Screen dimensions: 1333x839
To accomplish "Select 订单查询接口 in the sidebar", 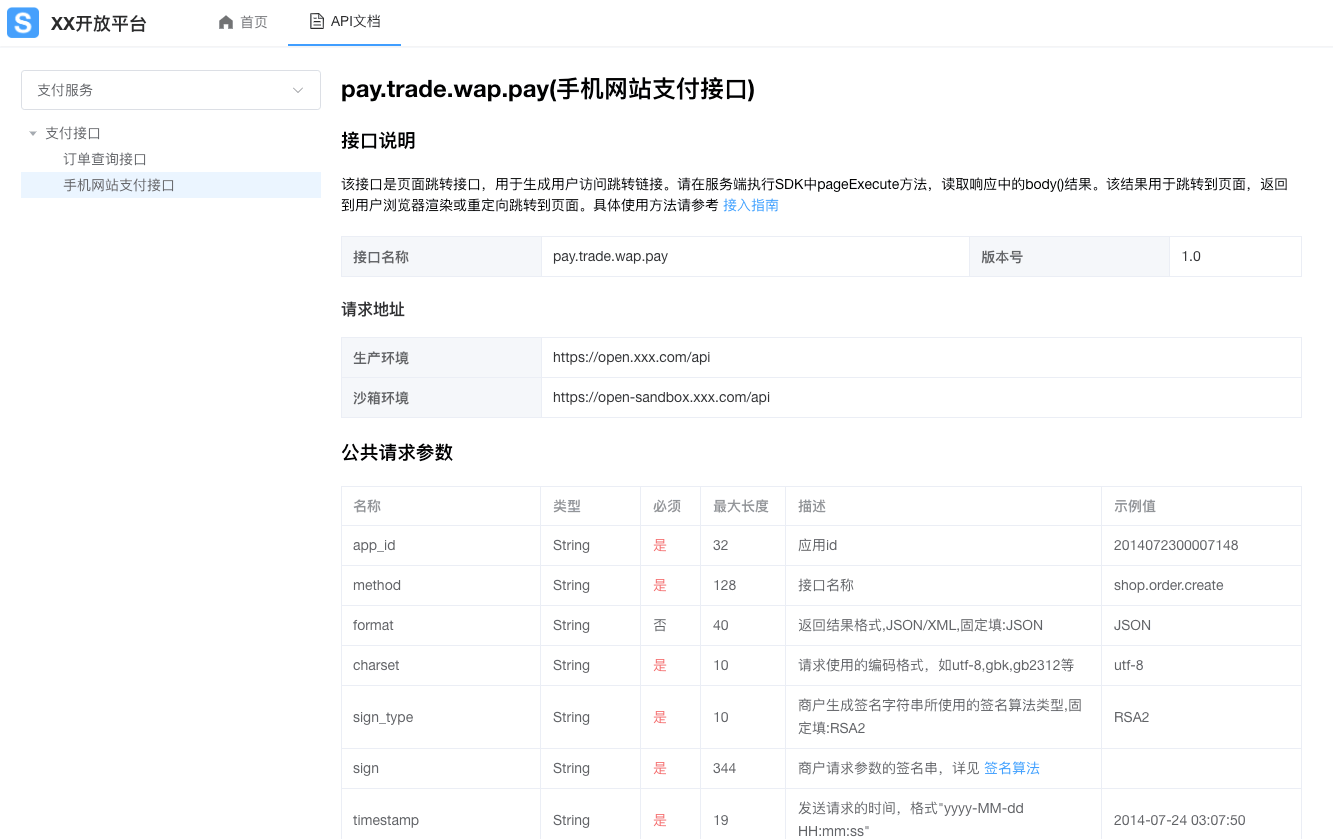I will [105, 159].
